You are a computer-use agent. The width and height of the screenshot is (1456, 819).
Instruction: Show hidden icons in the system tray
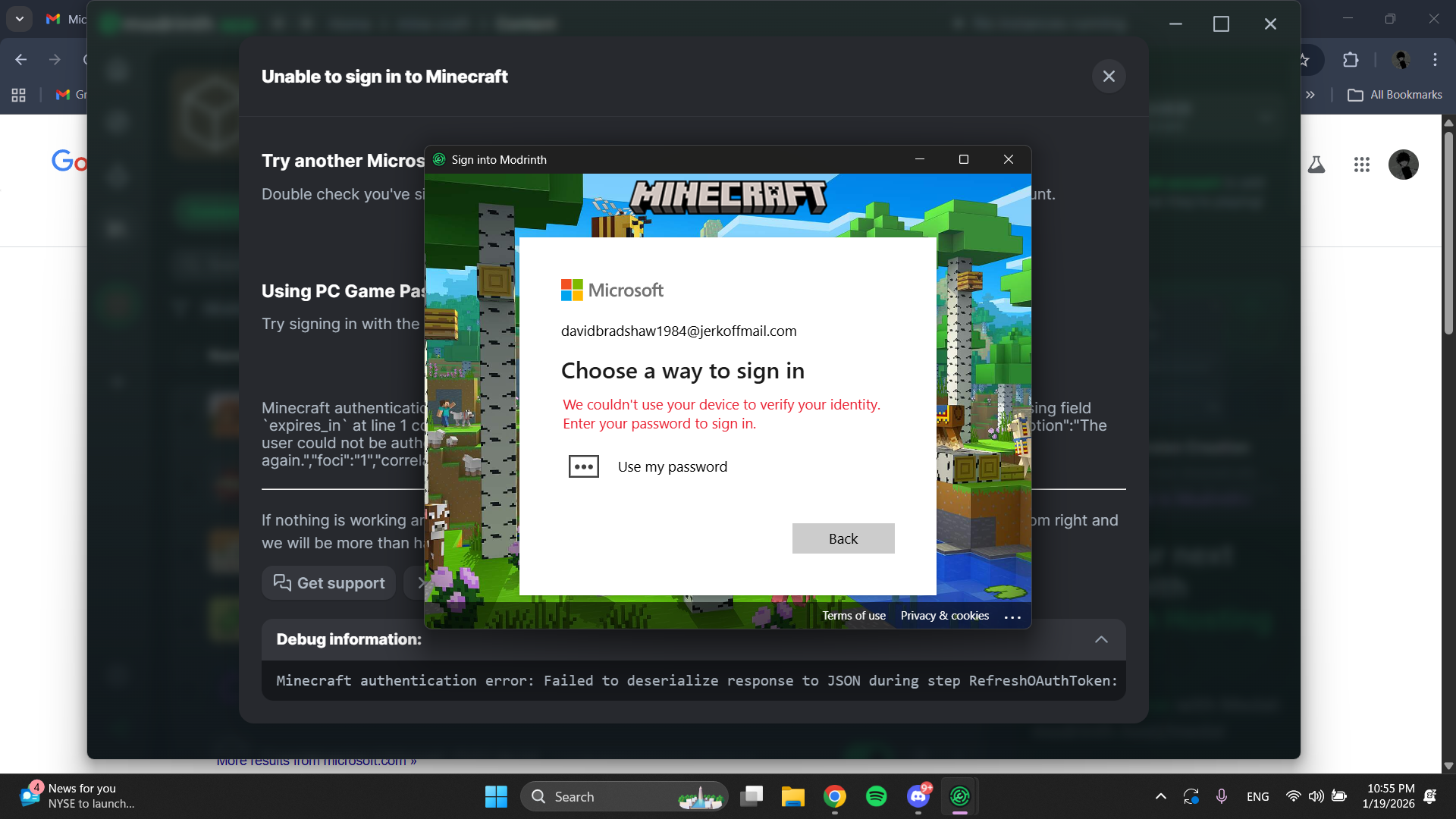click(1160, 796)
